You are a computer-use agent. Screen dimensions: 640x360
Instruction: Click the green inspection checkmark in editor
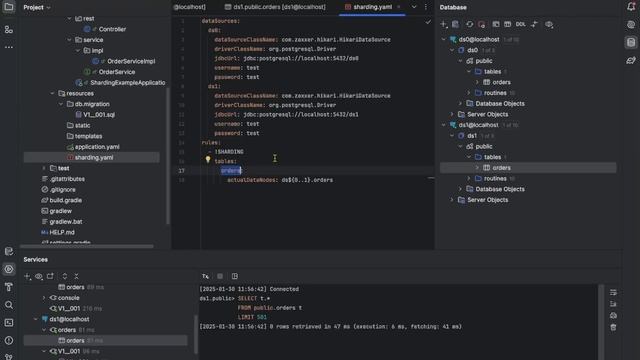[x=428, y=22]
